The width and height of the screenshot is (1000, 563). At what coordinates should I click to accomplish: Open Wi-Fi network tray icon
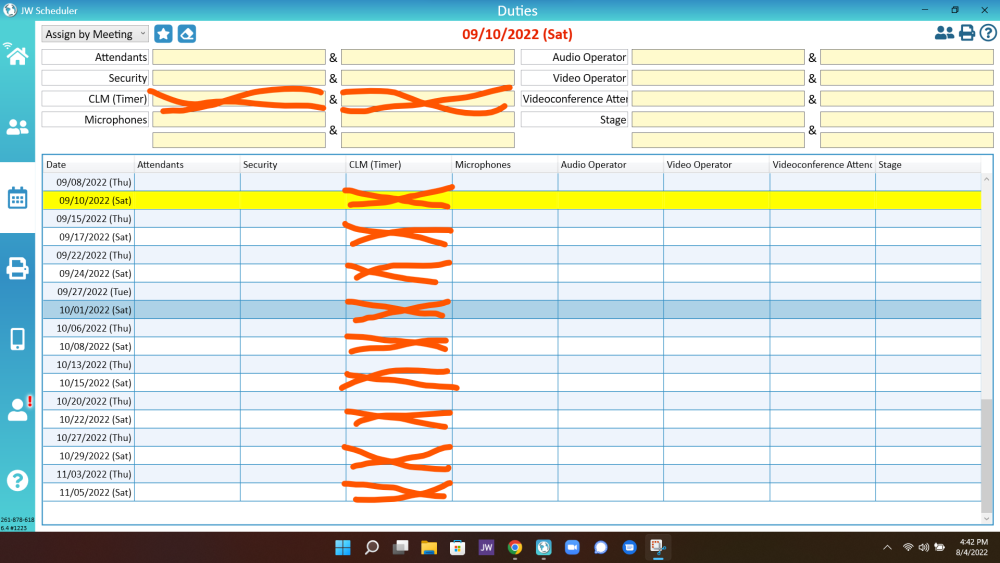[908, 547]
